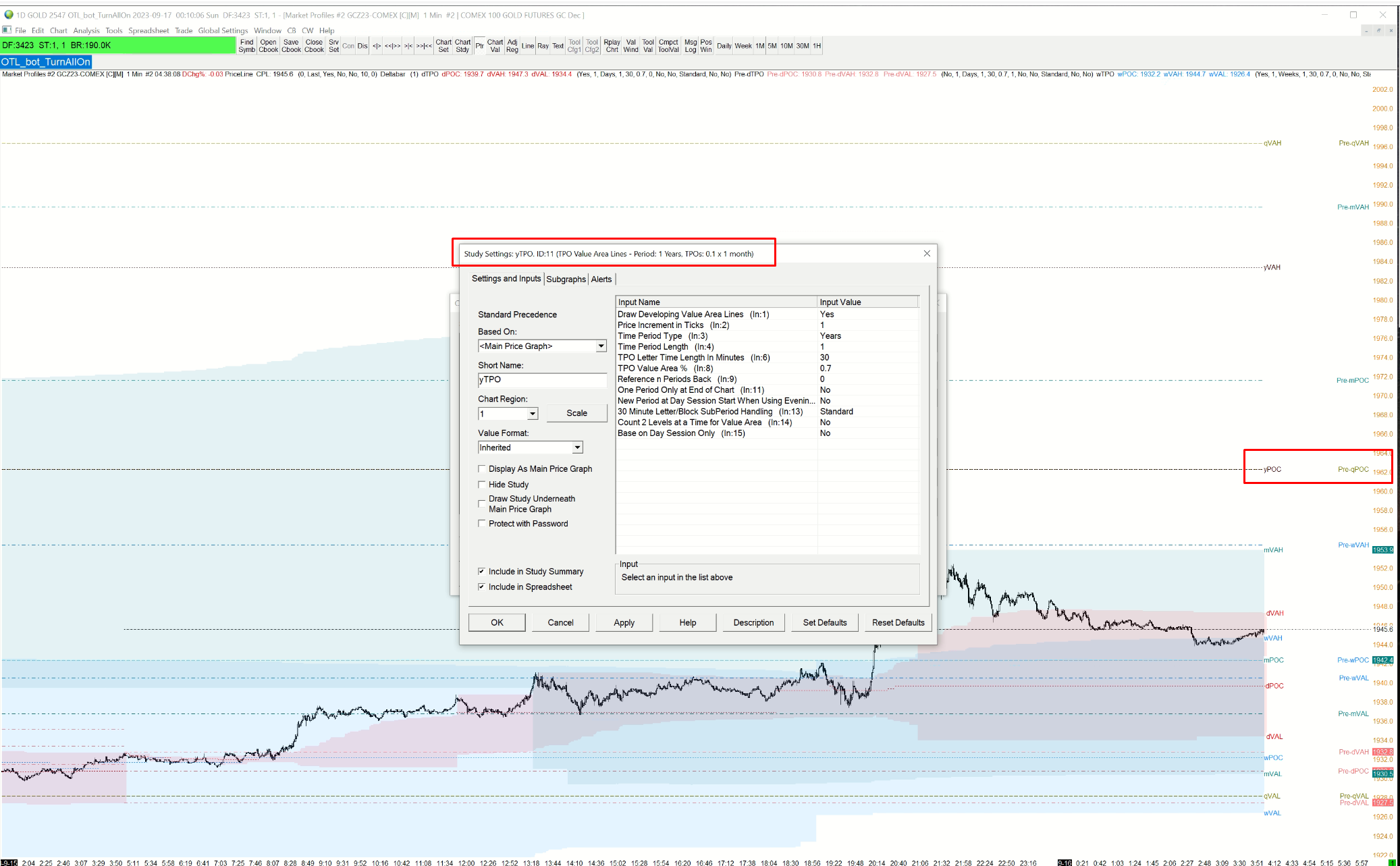Click the Apply button
This screenshot has width=1400, height=866.
(x=624, y=622)
